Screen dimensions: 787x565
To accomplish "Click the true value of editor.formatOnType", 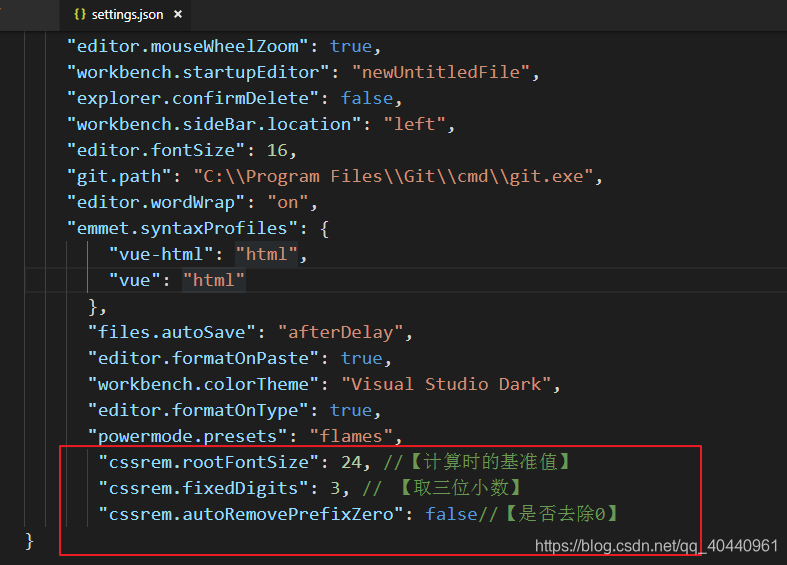I will click(351, 411).
